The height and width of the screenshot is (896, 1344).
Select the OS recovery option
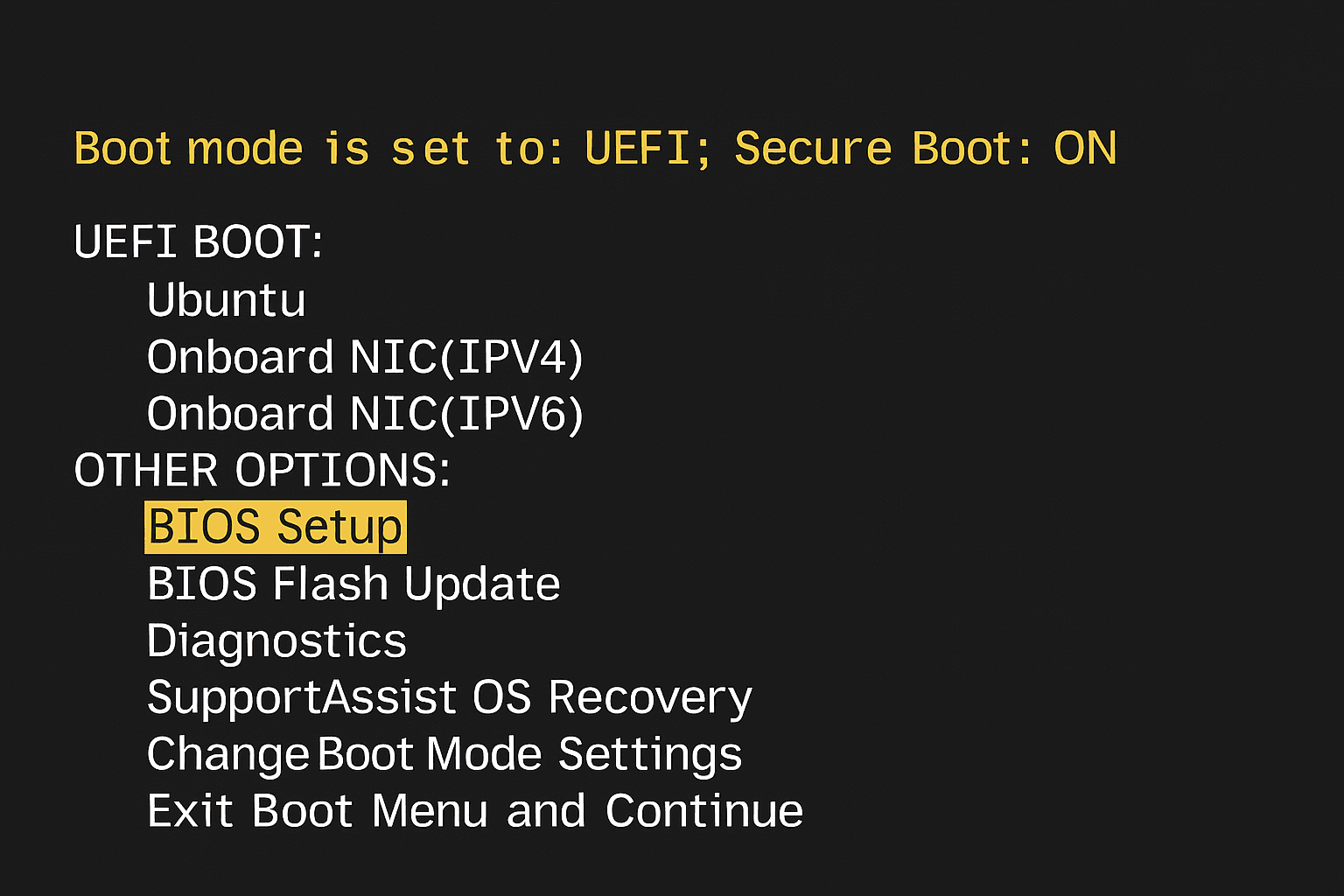(449, 697)
